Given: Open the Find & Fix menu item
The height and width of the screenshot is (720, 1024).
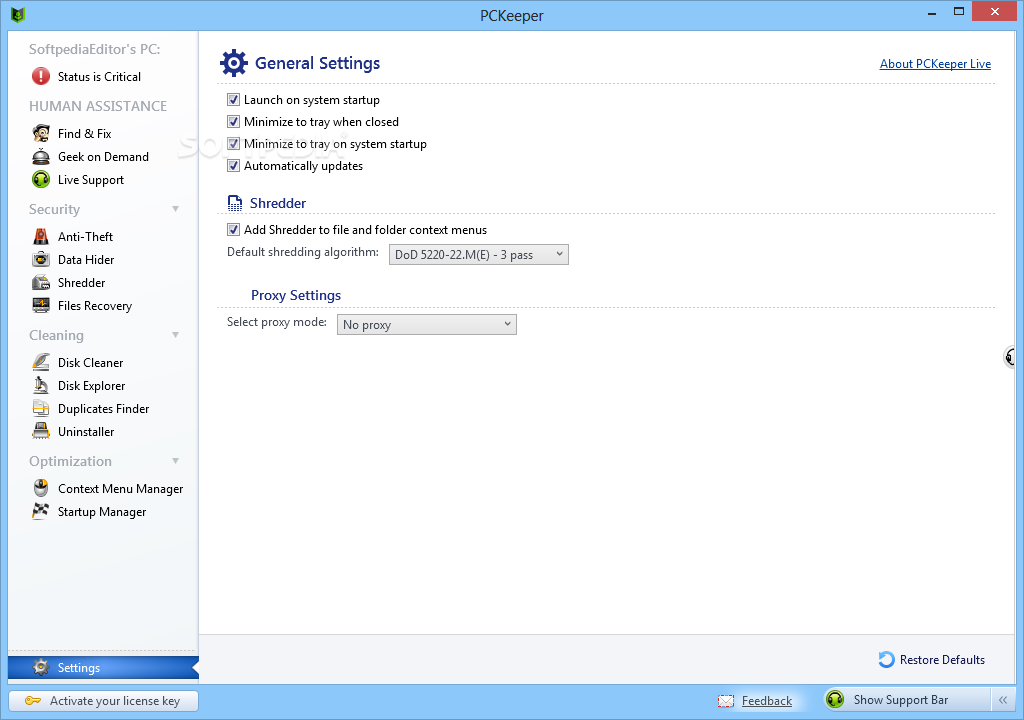Looking at the screenshot, I should coord(84,133).
